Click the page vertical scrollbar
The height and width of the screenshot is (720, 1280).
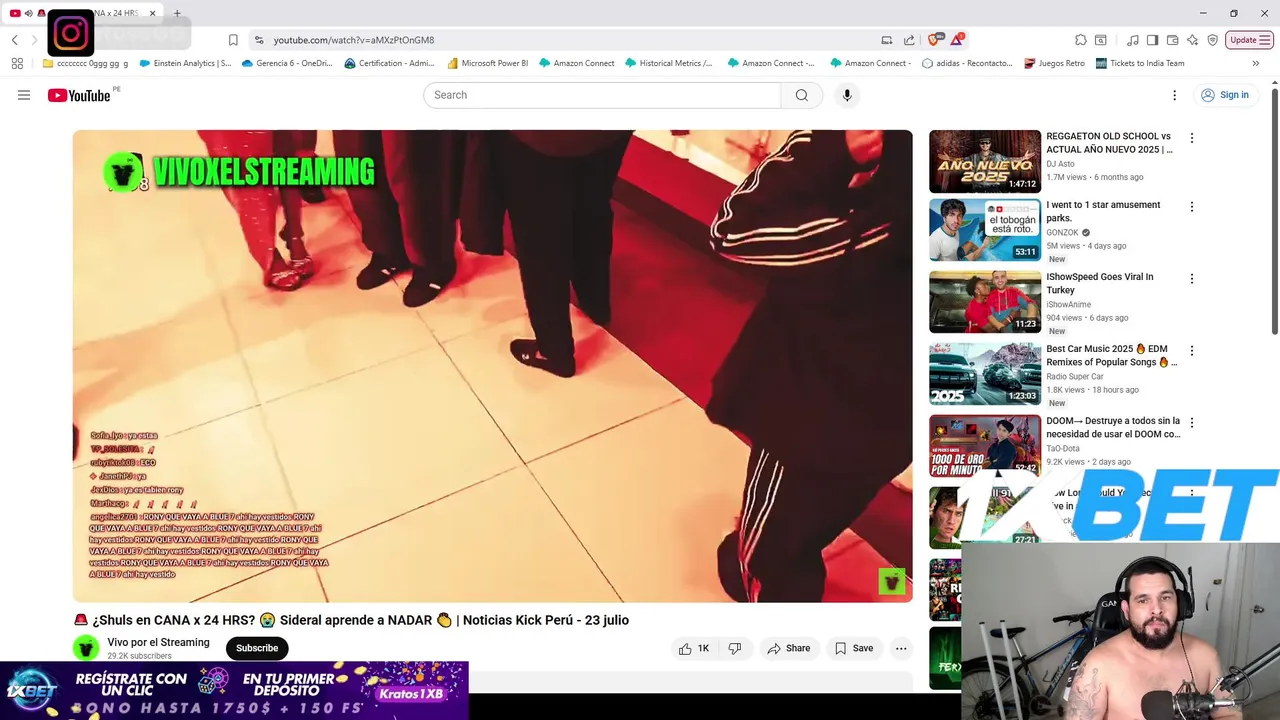(1275, 212)
